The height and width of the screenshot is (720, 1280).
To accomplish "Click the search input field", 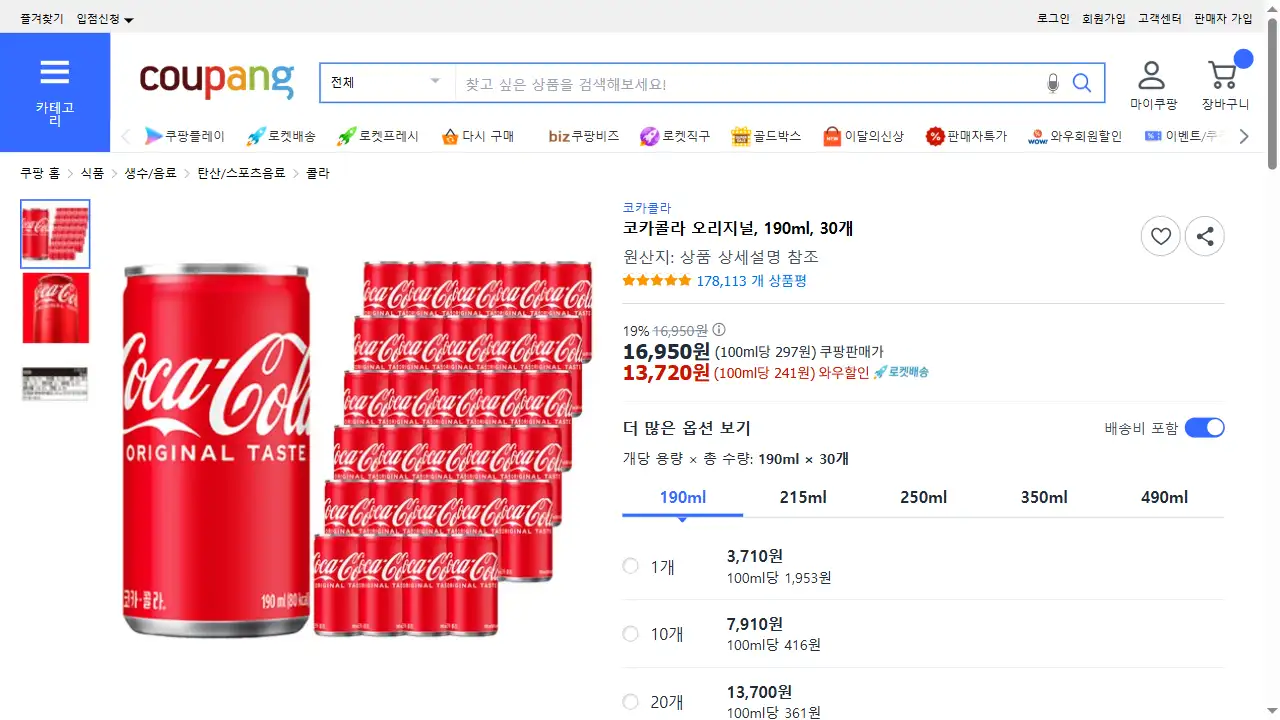I will pos(748,83).
